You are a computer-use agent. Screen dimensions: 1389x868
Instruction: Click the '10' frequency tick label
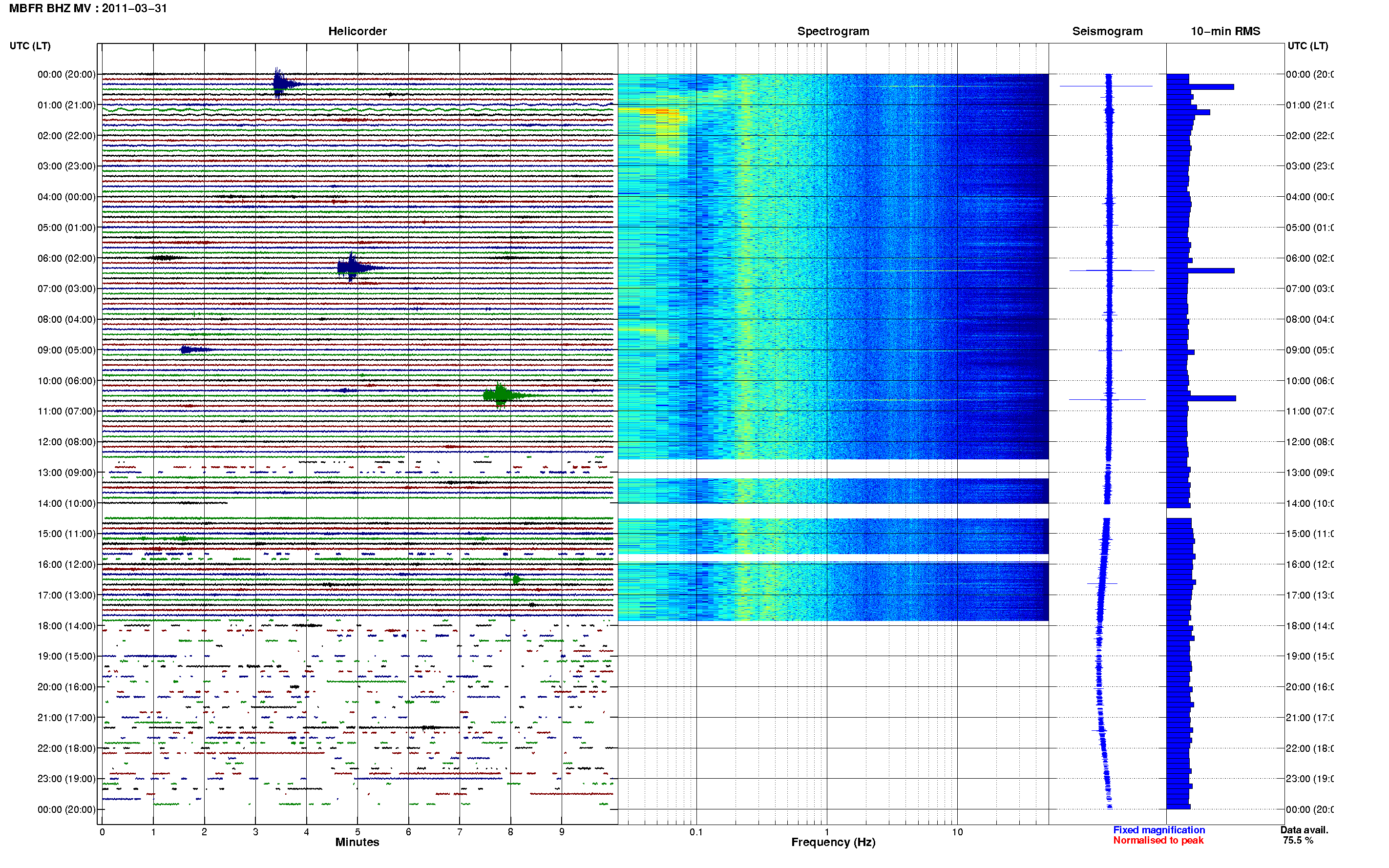coord(957,832)
